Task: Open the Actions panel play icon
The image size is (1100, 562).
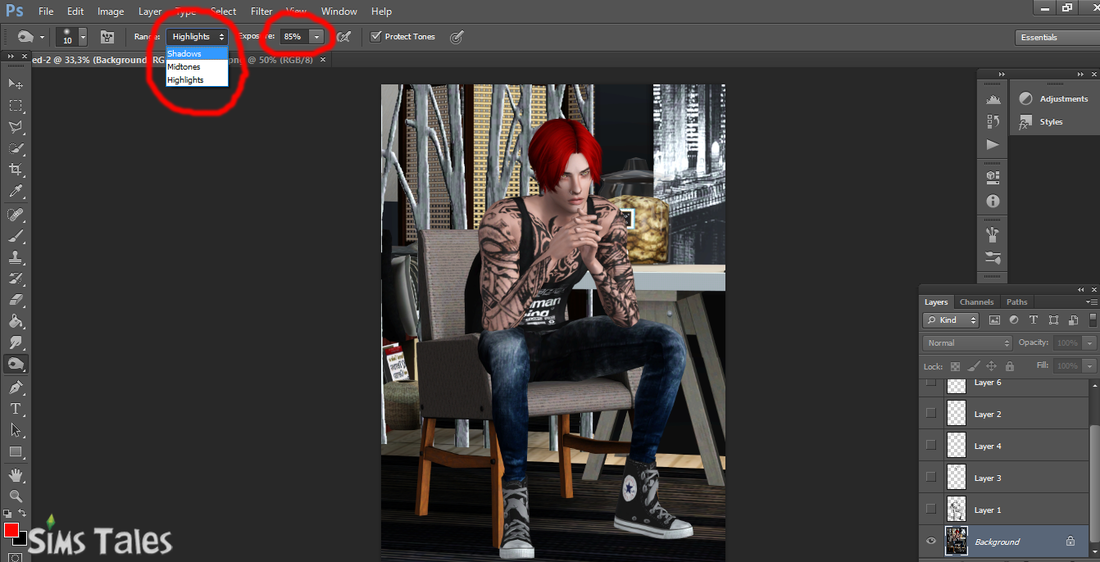Action: coord(993,145)
